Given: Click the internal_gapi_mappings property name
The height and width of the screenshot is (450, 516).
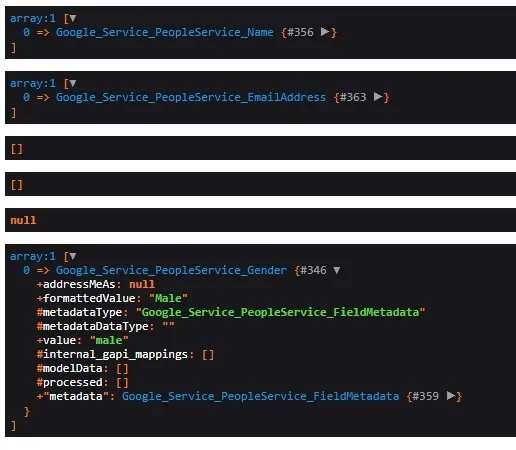Looking at the screenshot, I should pos(115,354).
